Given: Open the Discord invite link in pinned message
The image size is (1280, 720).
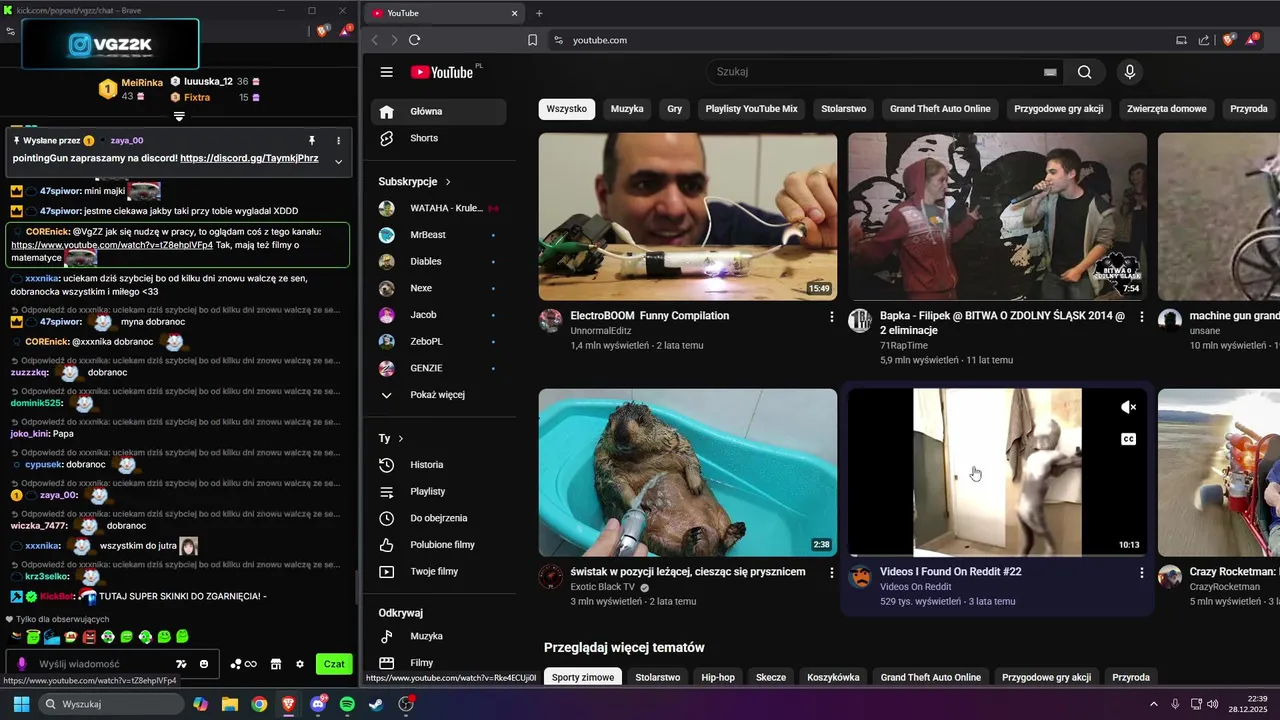Looking at the screenshot, I should (x=249, y=158).
